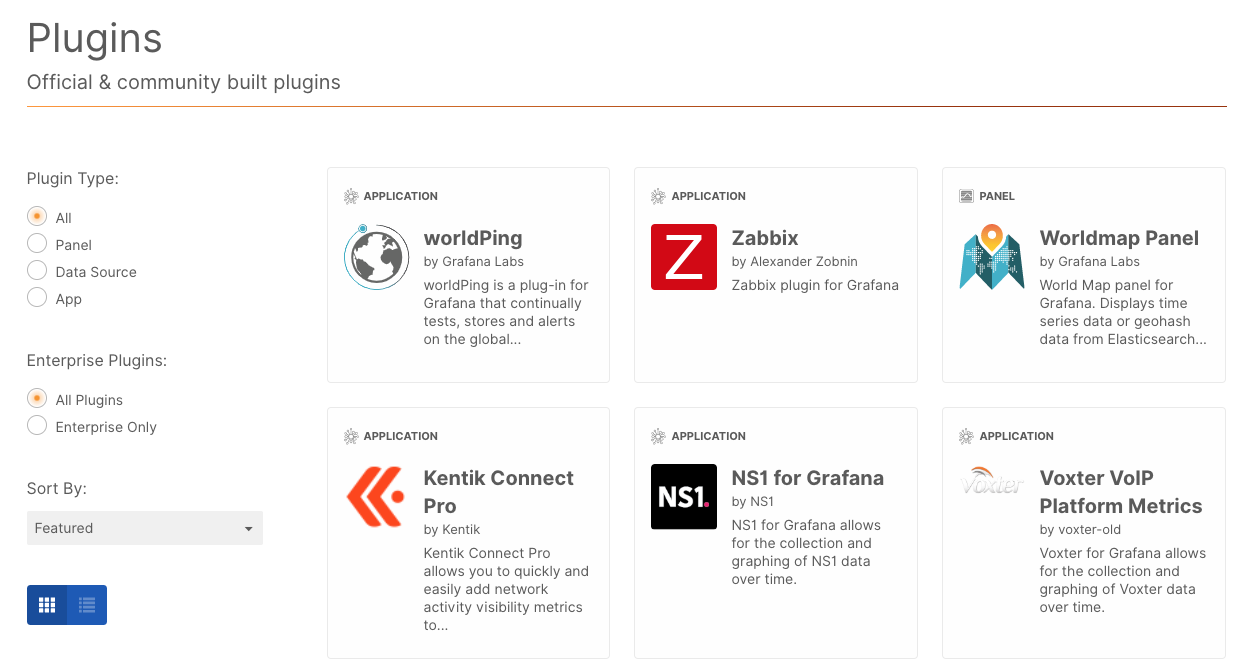The height and width of the screenshot is (669, 1241).
Task: Click the 'Enterprise Plugins:' label
Action: point(97,361)
